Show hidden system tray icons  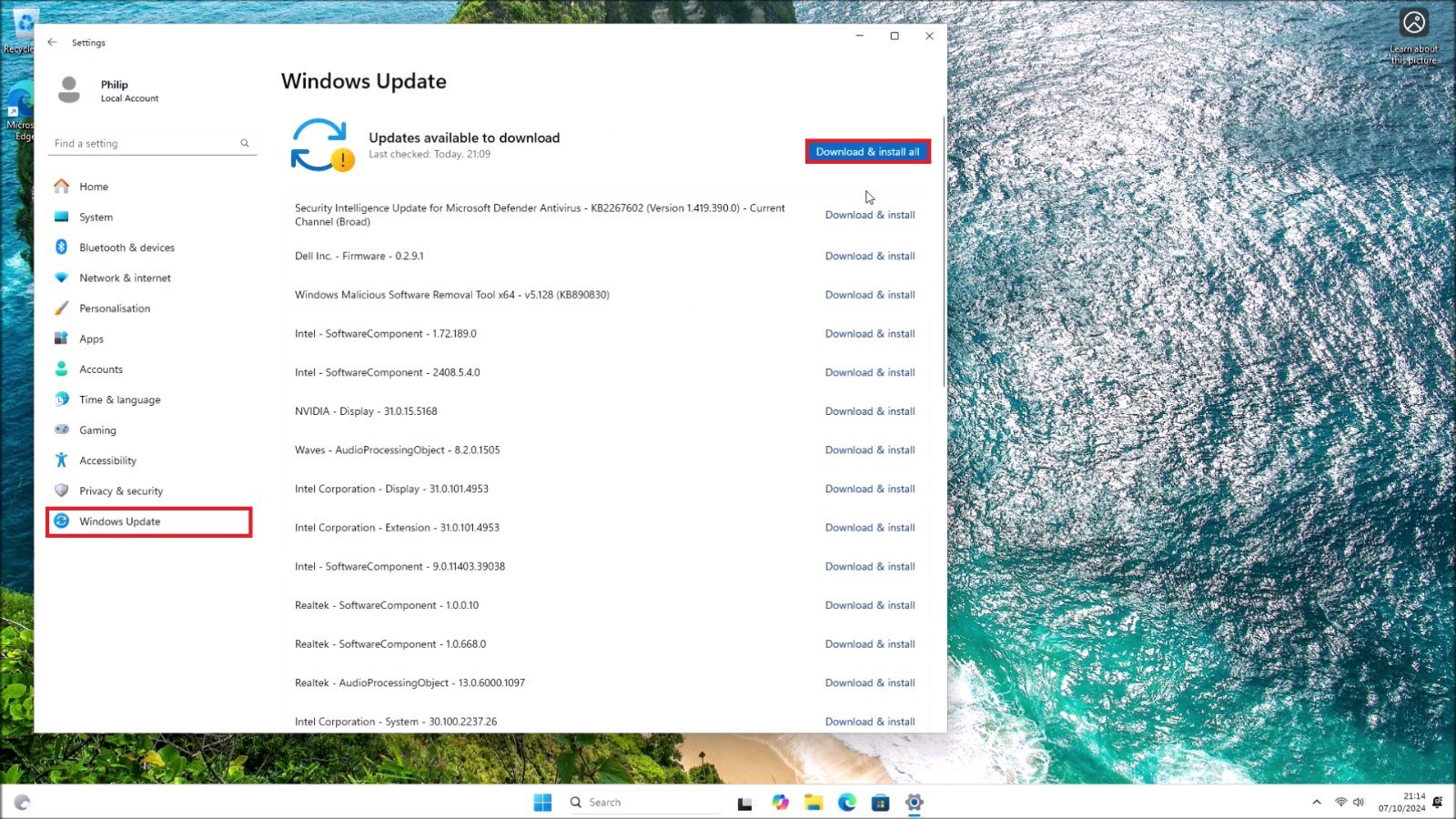coord(1316,802)
